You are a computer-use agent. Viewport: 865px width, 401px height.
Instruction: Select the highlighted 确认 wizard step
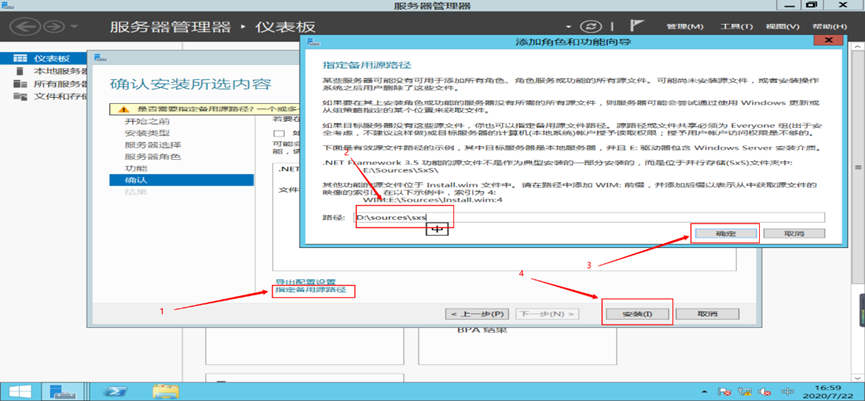click(181, 180)
